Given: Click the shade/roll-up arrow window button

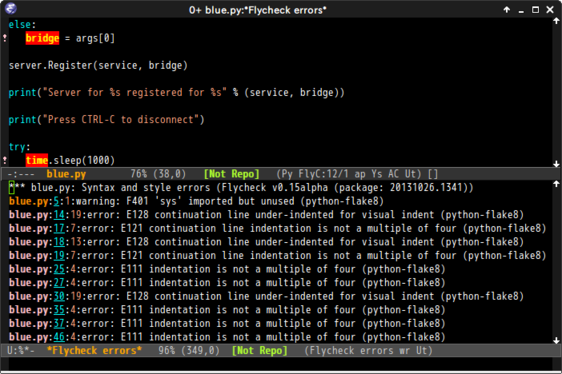Looking at the screenshot, I should (506, 10).
